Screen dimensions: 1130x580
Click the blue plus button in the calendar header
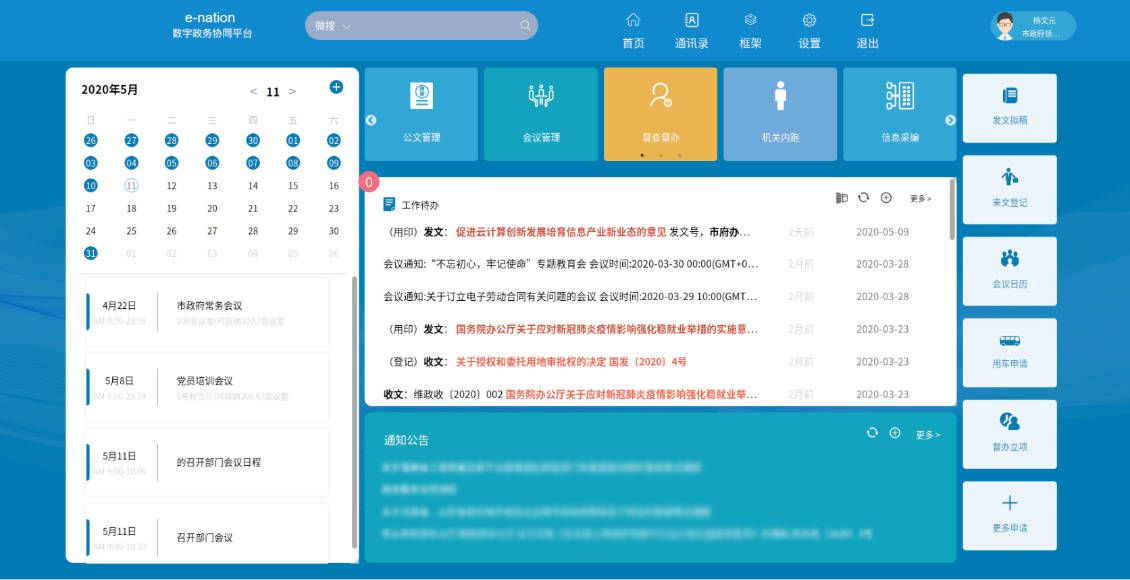[336, 87]
